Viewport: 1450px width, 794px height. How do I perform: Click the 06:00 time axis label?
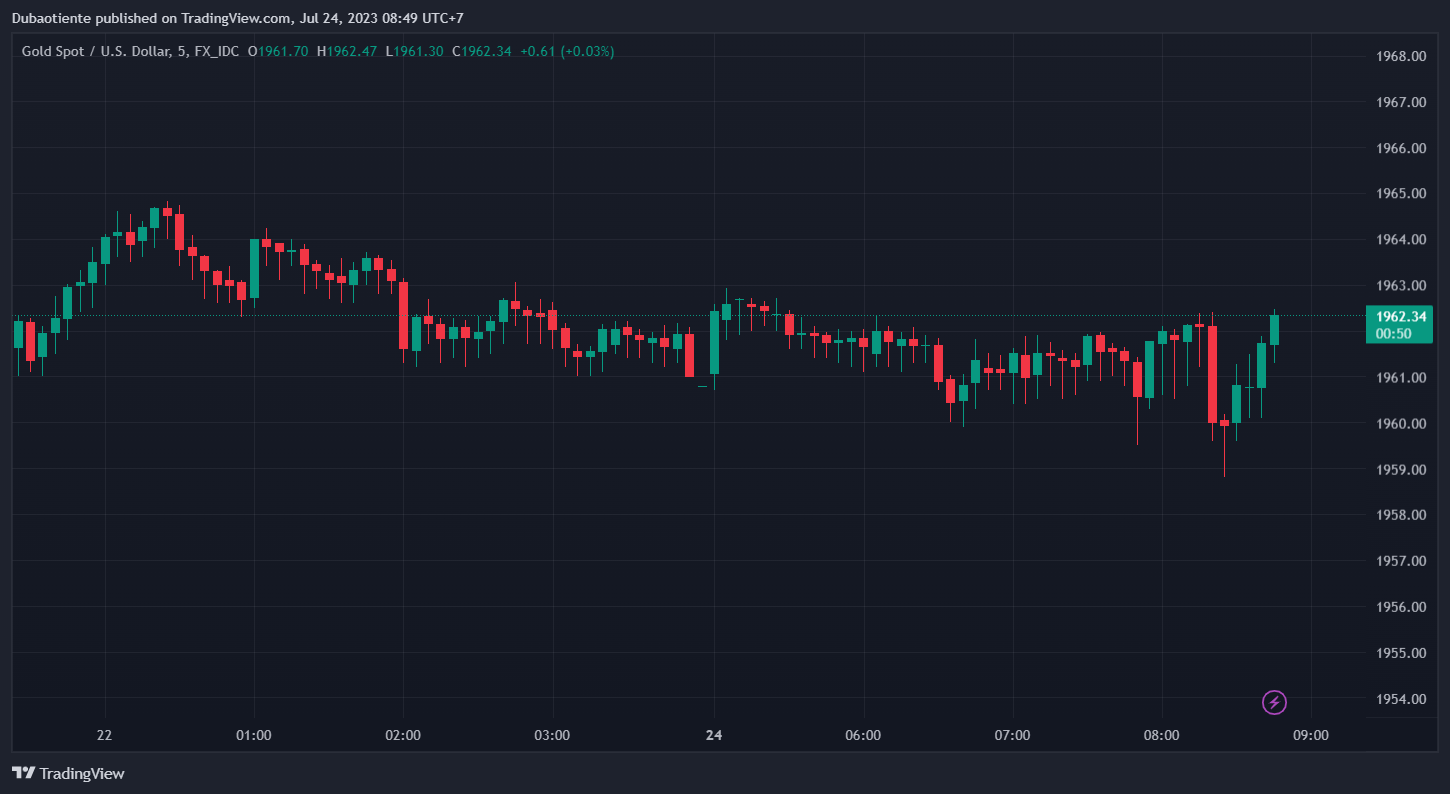click(x=863, y=735)
